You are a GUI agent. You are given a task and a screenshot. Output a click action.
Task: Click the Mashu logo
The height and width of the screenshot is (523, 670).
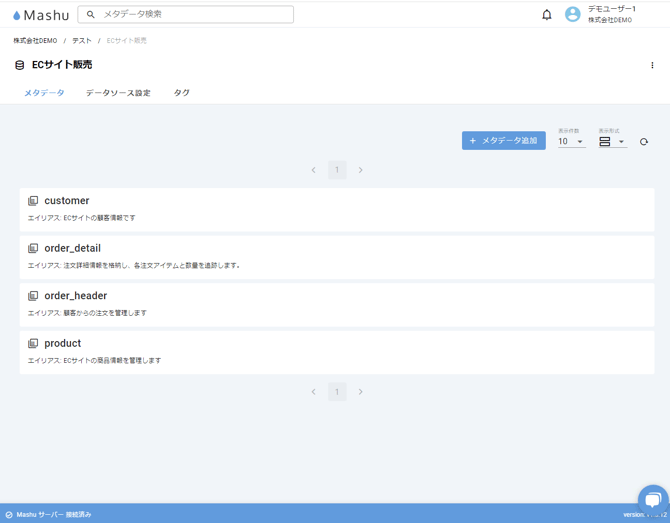(41, 15)
